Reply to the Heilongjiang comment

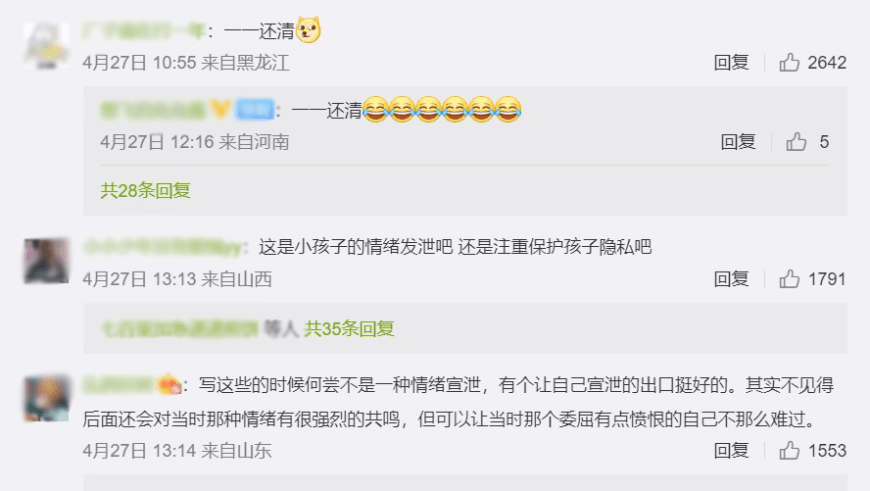coord(731,62)
